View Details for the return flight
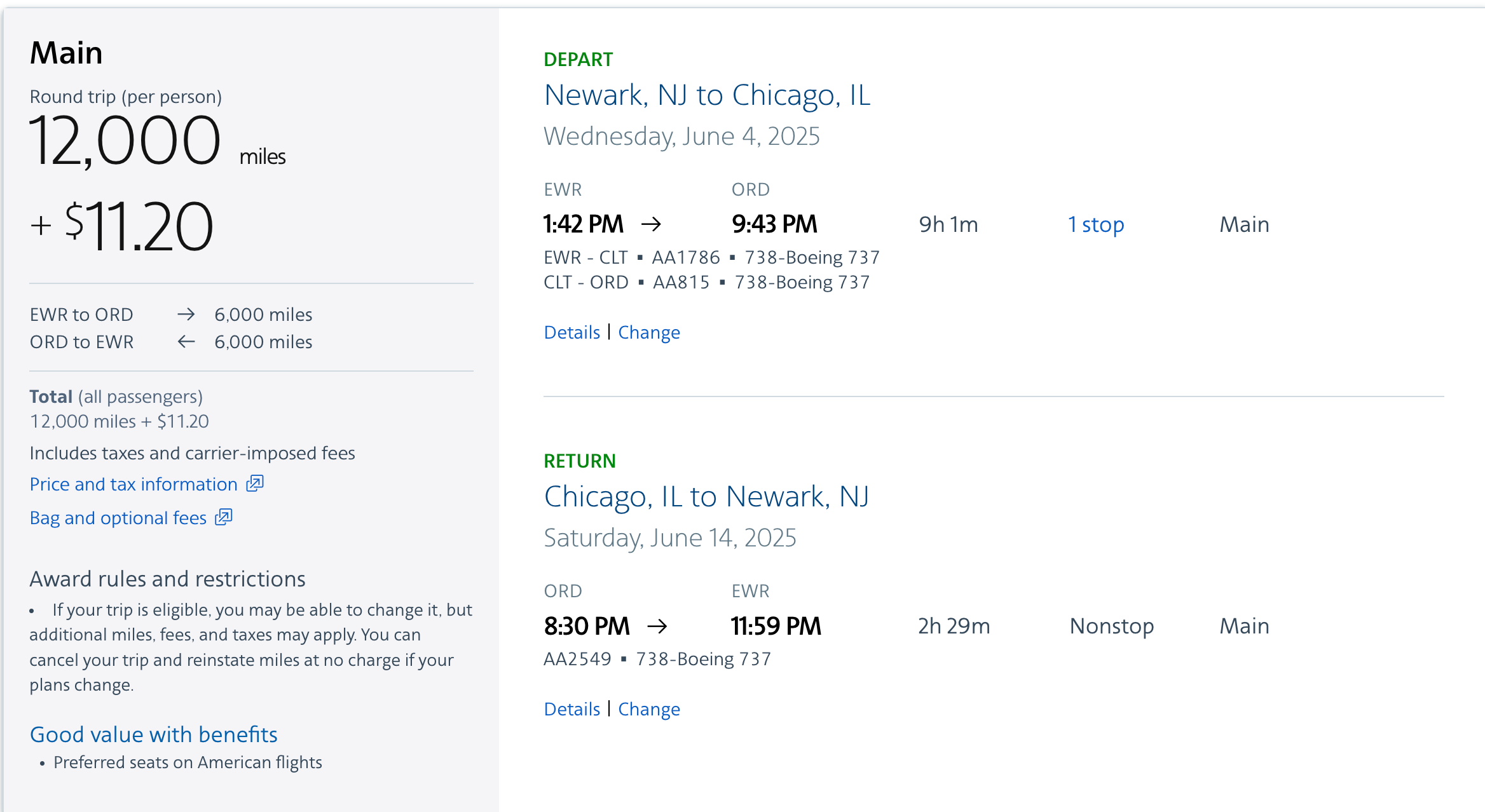The image size is (1485, 812). [571, 708]
